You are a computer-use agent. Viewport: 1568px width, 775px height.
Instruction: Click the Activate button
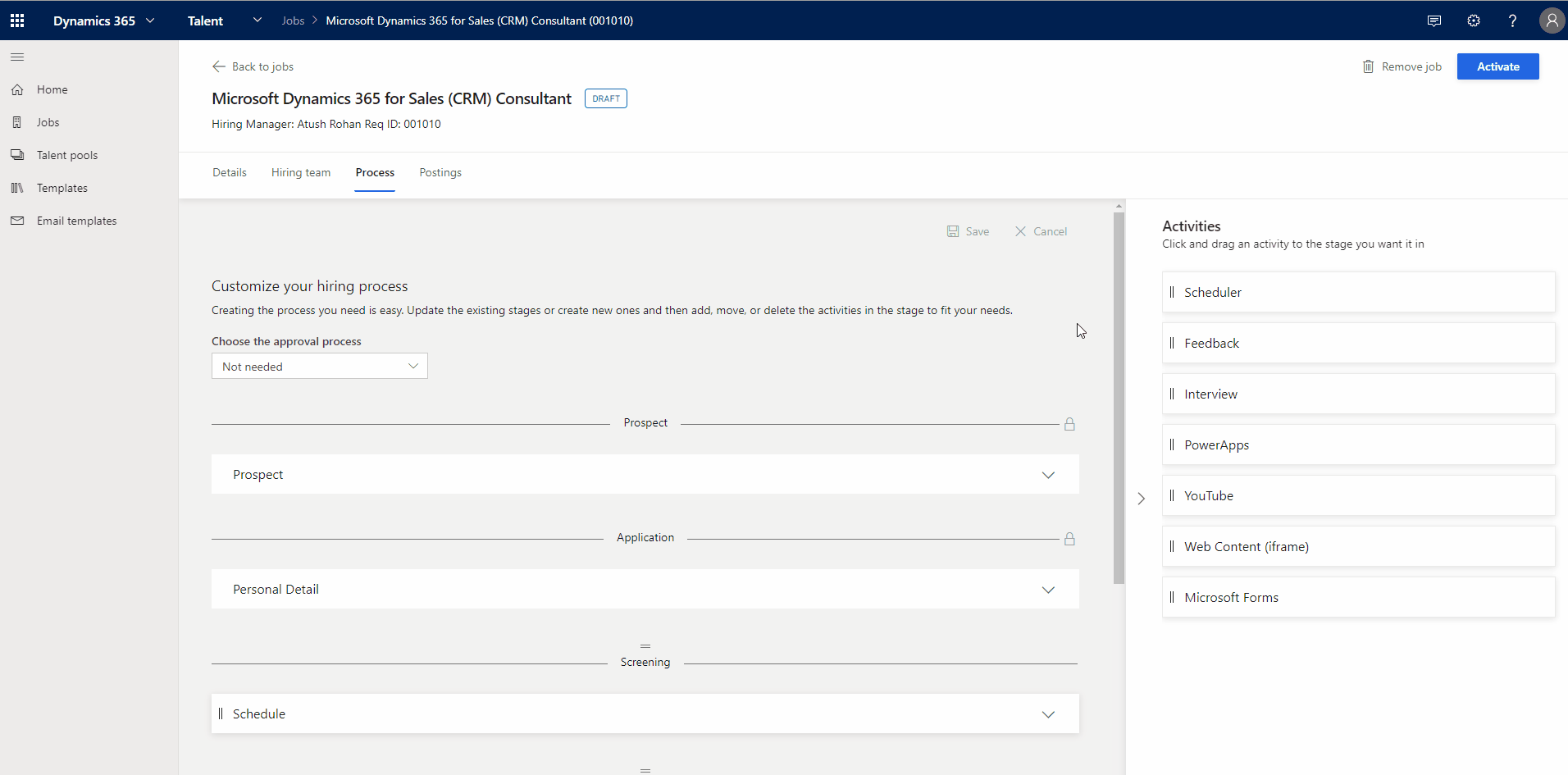pyautogui.click(x=1497, y=66)
